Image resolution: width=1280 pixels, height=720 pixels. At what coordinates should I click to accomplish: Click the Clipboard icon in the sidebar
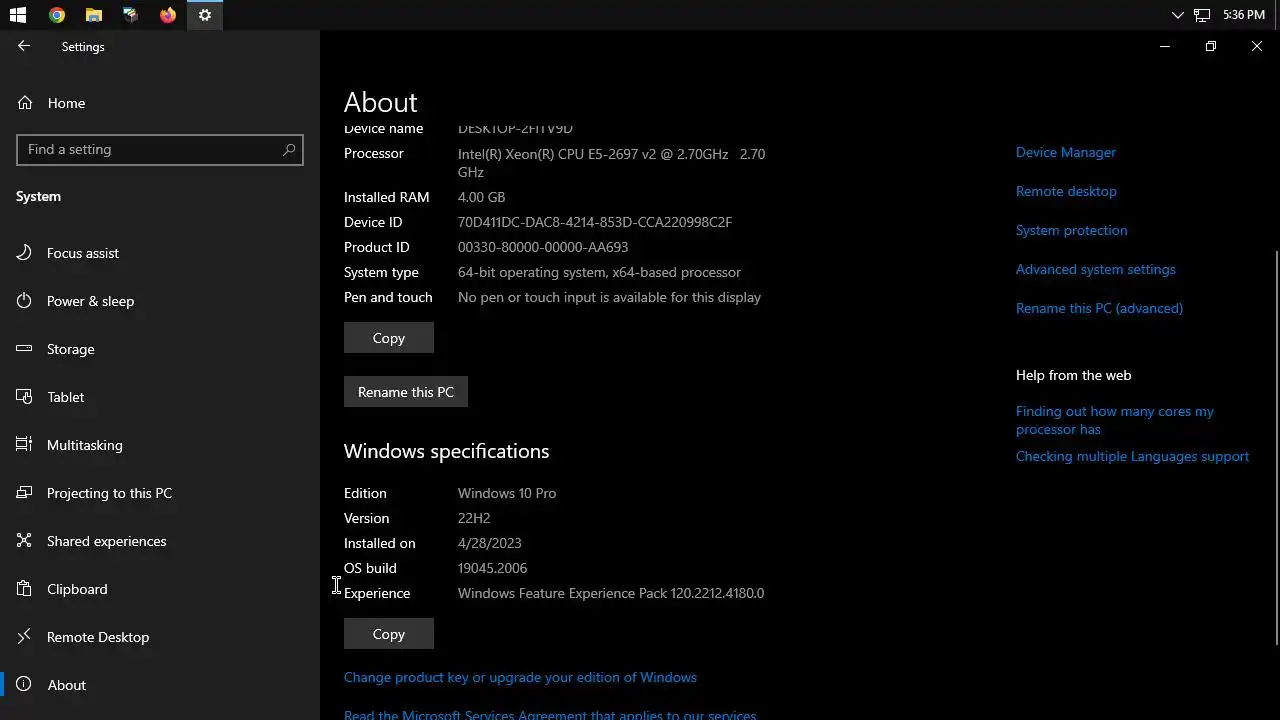point(25,588)
